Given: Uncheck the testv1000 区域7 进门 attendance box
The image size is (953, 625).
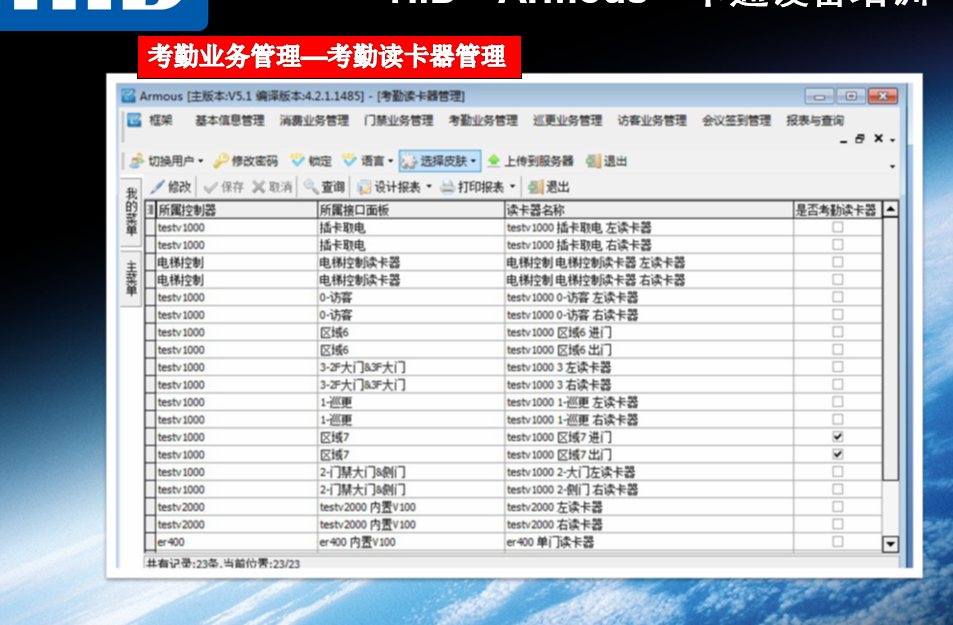Looking at the screenshot, I should 838,437.
